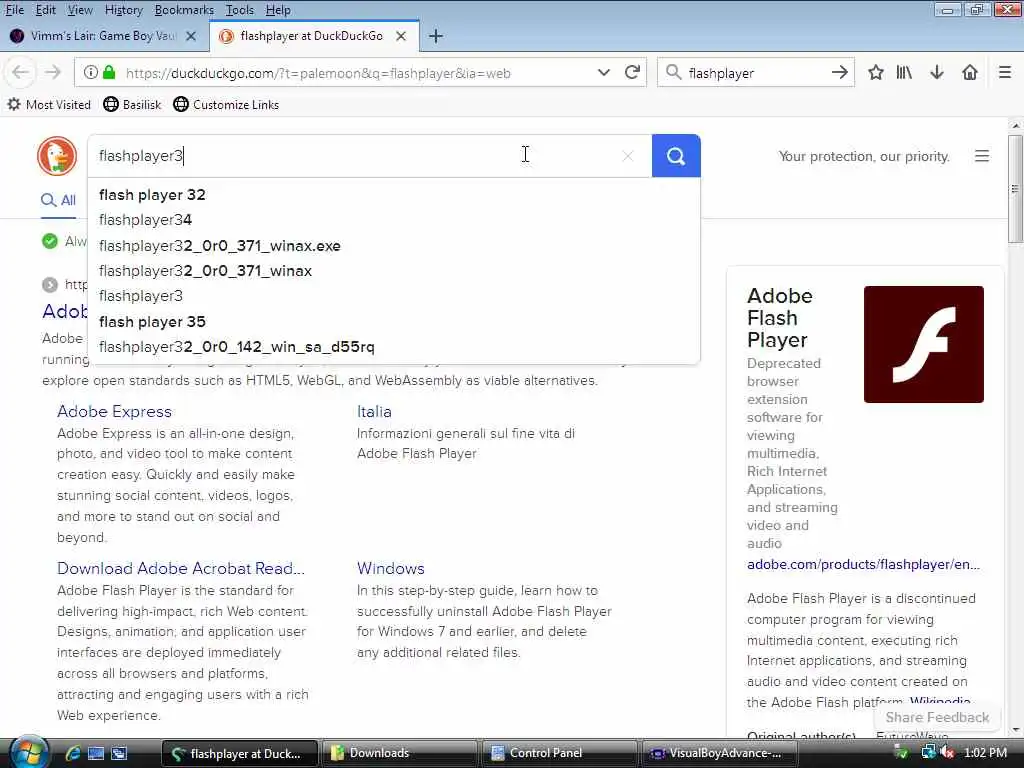Launch Internet Explorer from quick launch

click(x=72, y=753)
